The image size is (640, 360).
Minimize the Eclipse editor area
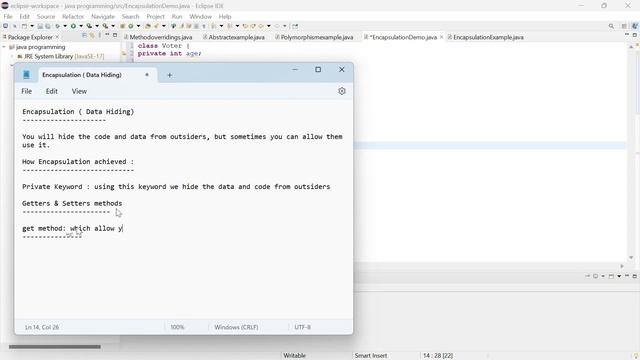627,35
